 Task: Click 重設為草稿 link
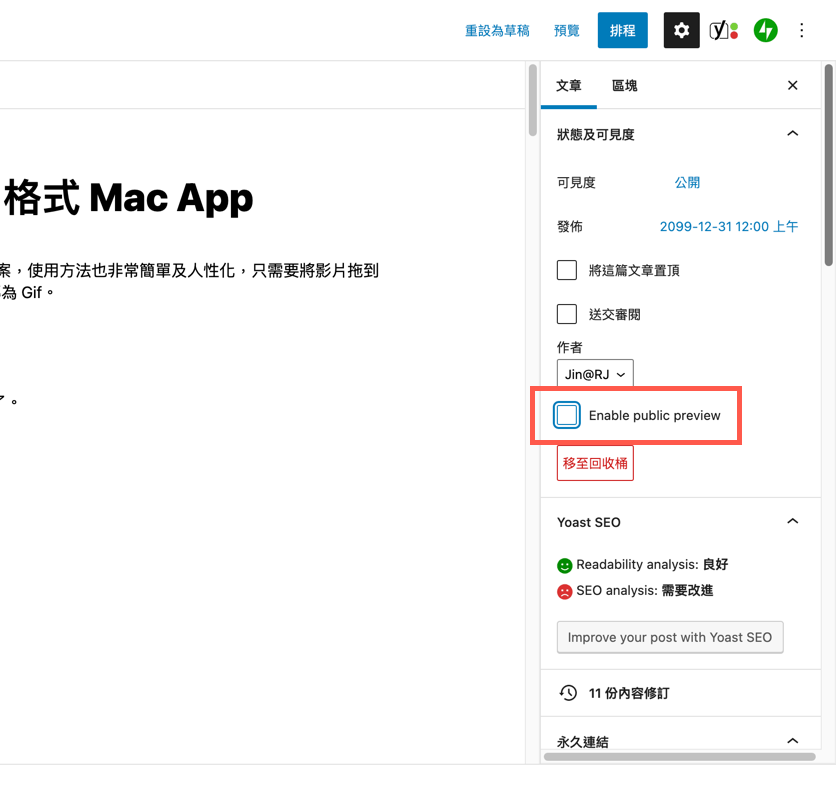497,30
